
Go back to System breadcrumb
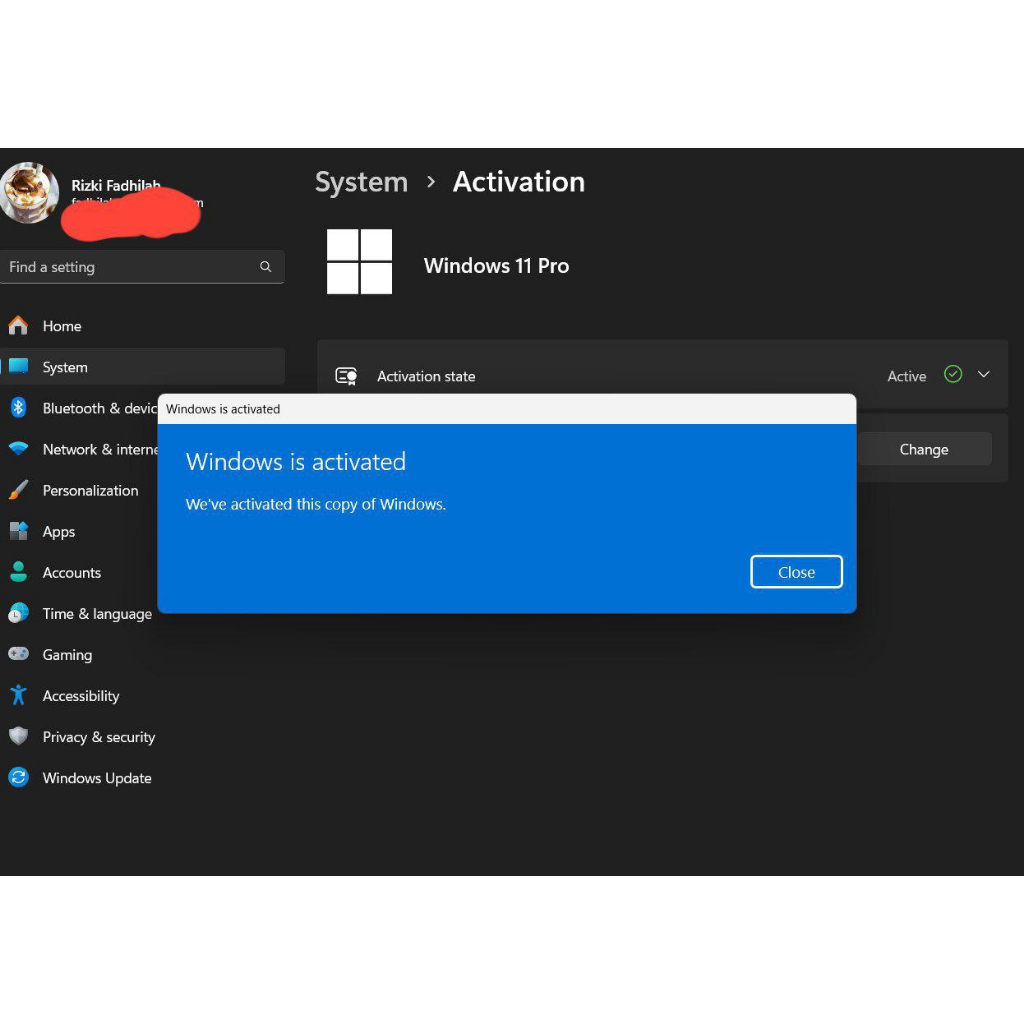[x=361, y=182]
